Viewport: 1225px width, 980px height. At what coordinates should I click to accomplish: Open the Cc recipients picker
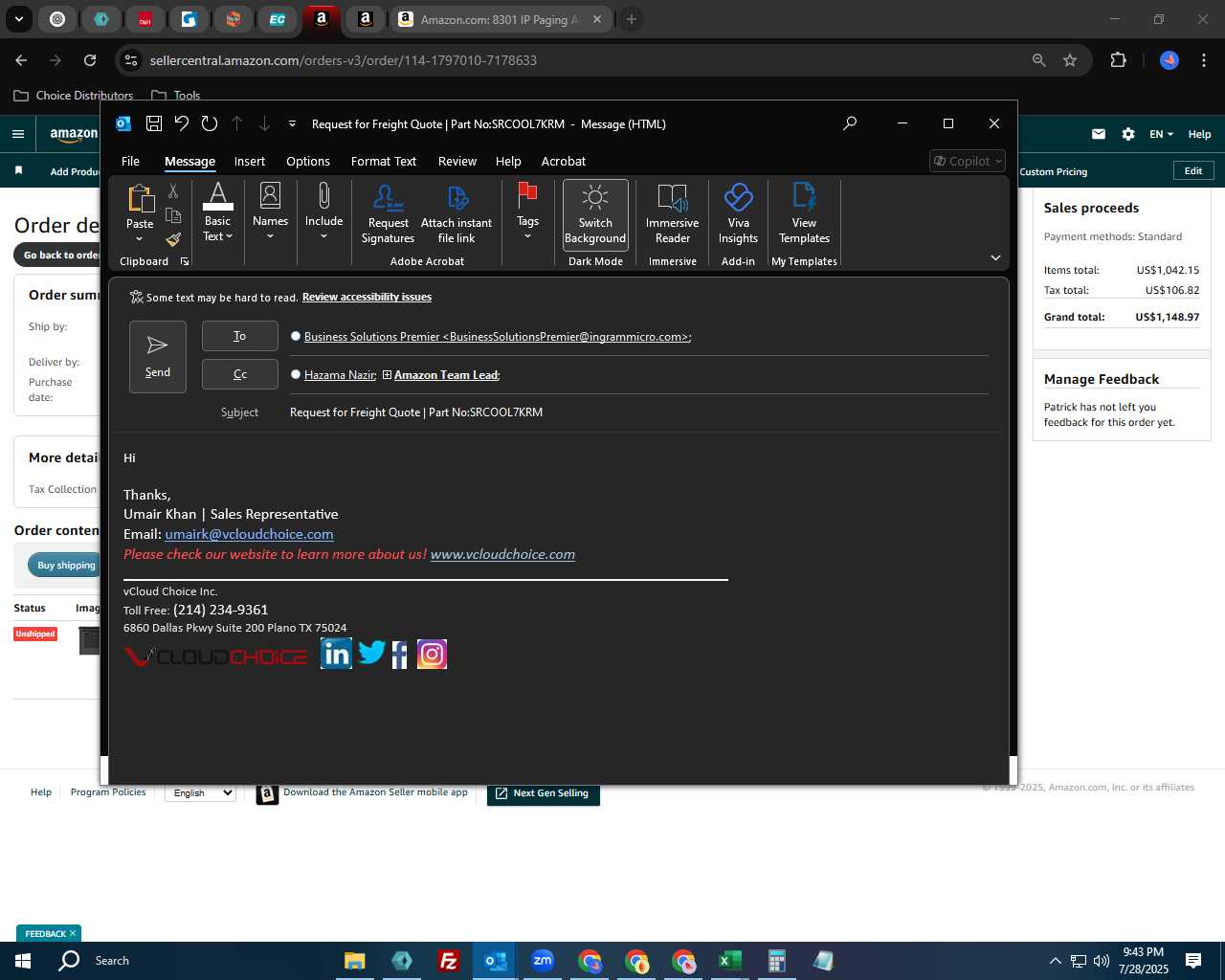tap(240, 374)
